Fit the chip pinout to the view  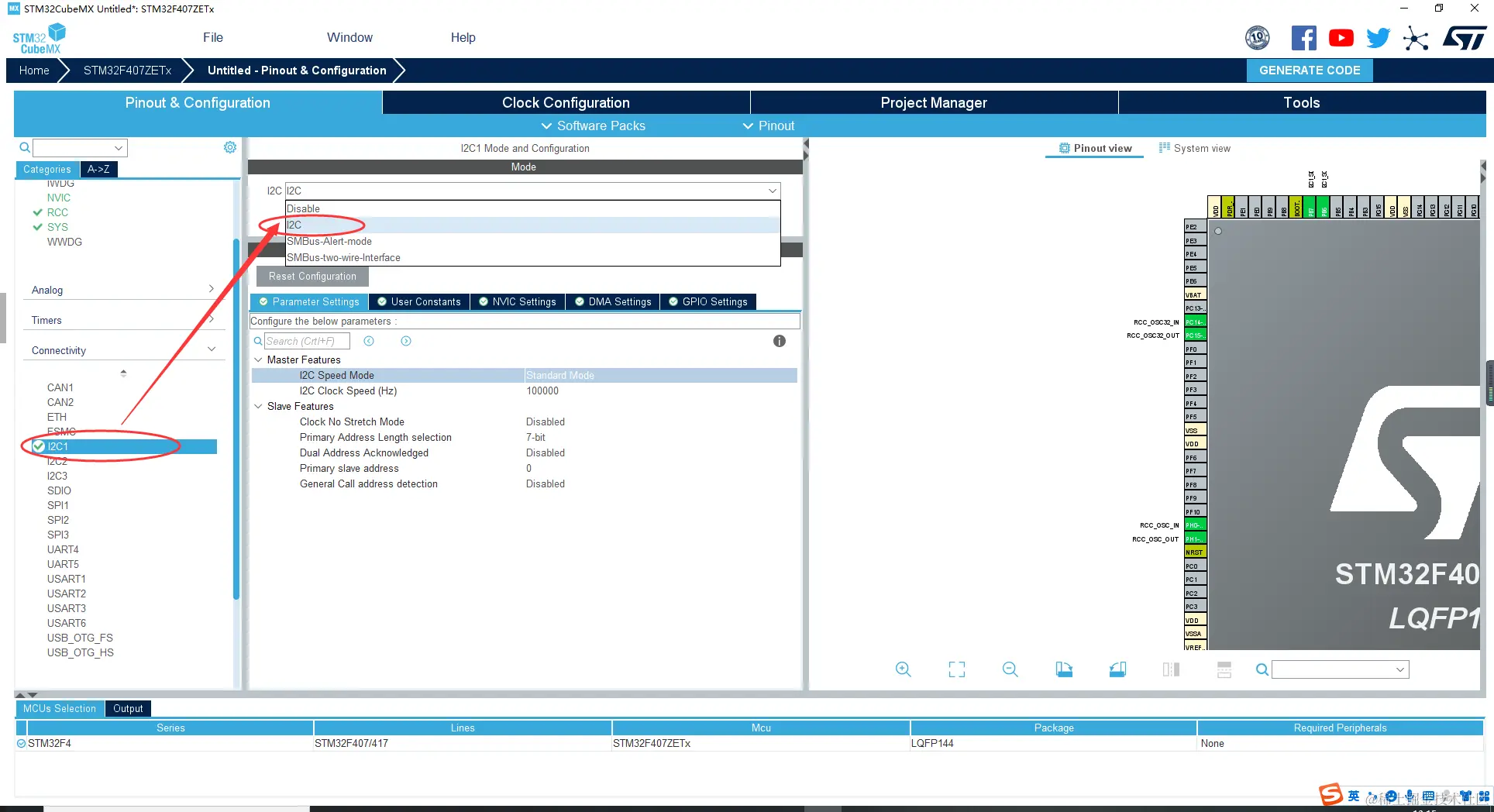(x=957, y=669)
